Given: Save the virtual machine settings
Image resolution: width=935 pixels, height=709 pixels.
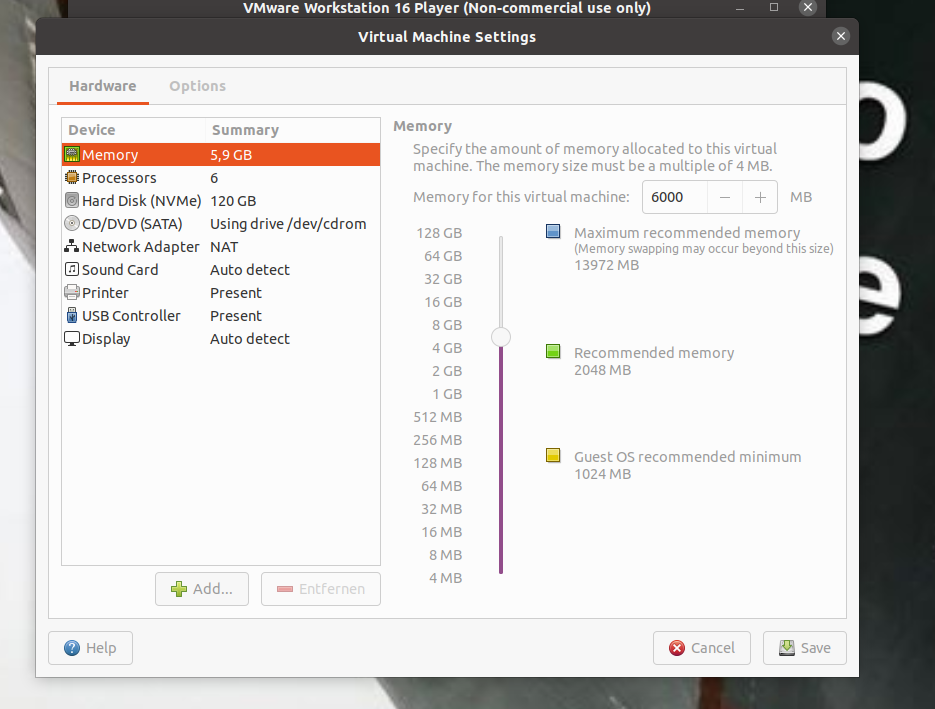Looking at the screenshot, I should 804,648.
